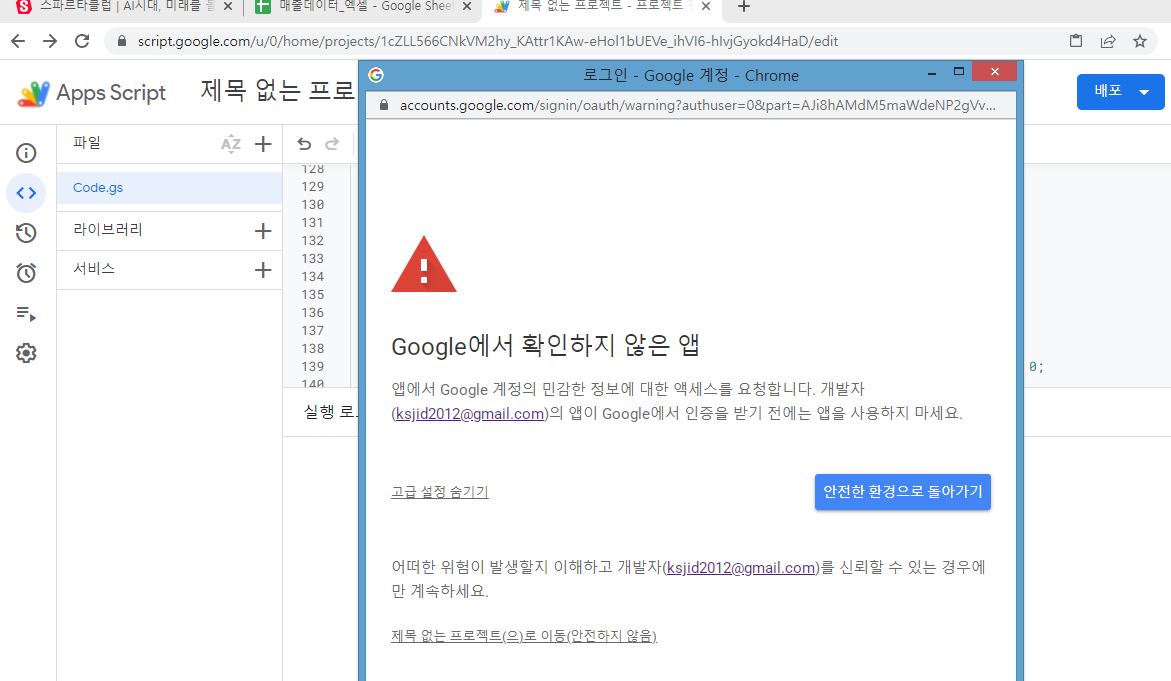Click 제목 없는 프로젝트(으)로 이동(안전하지 않음) link
The image size is (1171, 681).
coord(524,636)
